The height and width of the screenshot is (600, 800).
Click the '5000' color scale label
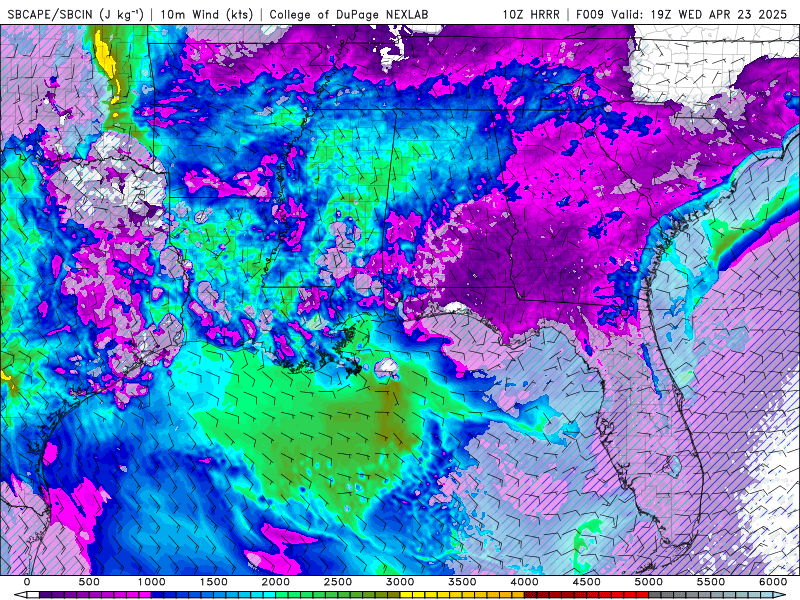pyautogui.click(x=649, y=582)
